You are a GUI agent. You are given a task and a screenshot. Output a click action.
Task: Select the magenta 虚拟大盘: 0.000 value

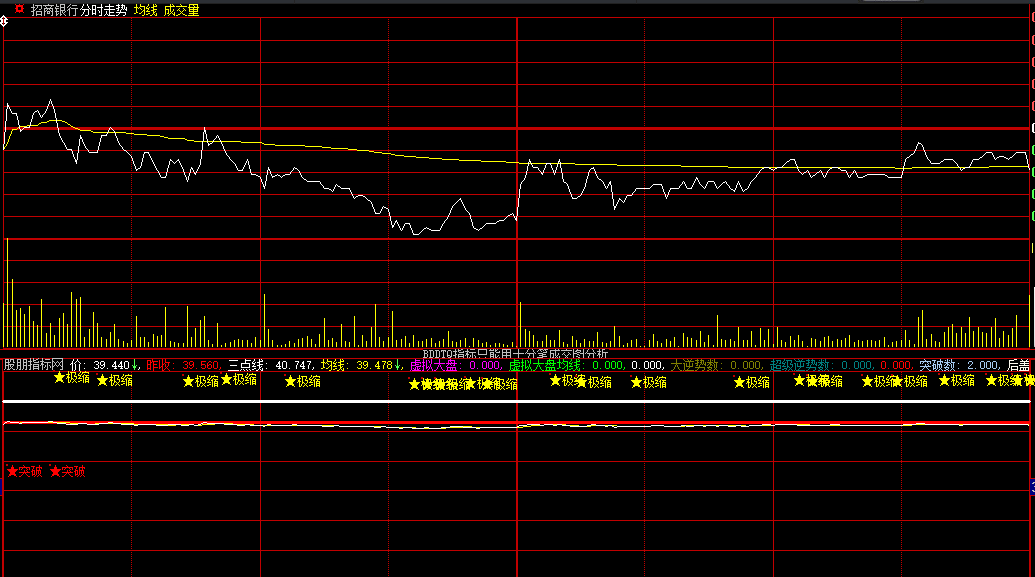coord(454,365)
